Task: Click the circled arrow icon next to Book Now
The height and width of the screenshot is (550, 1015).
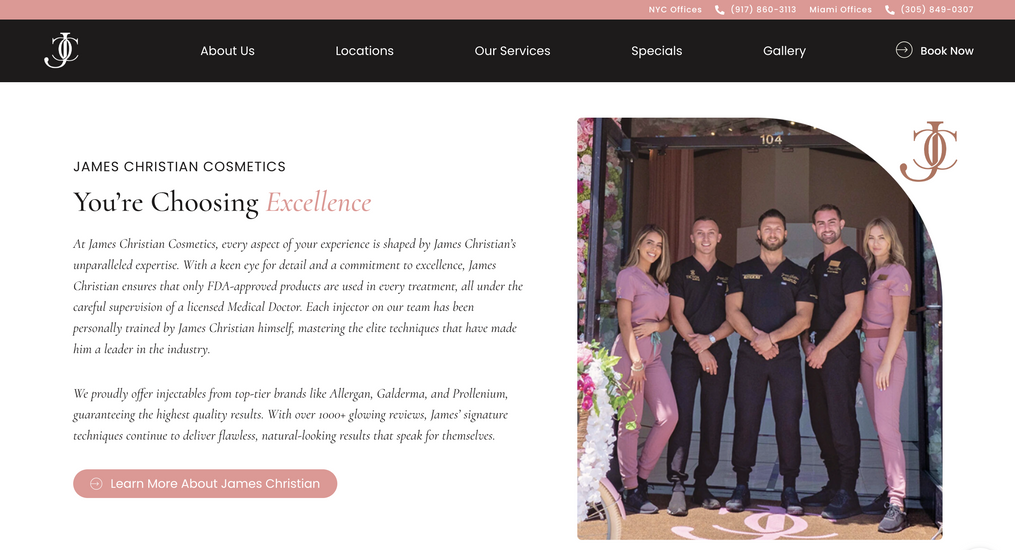Action: (x=904, y=50)
